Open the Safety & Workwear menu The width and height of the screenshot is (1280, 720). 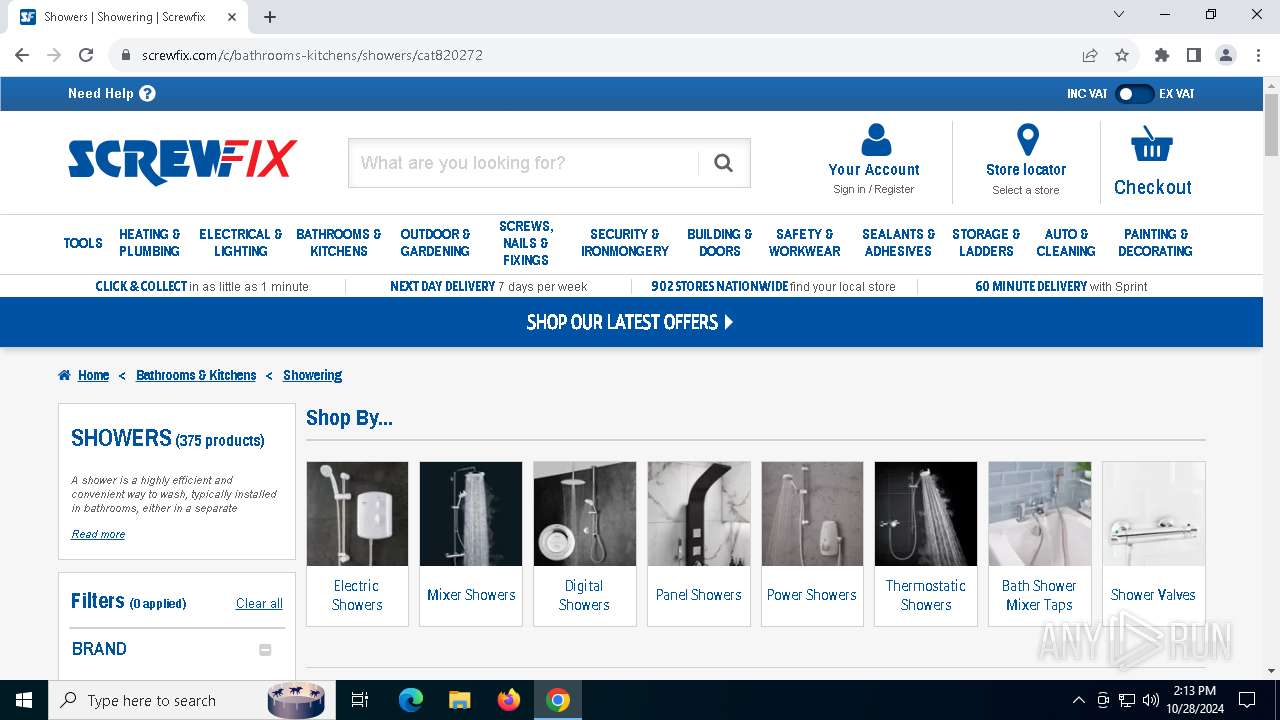pos(805,243)
